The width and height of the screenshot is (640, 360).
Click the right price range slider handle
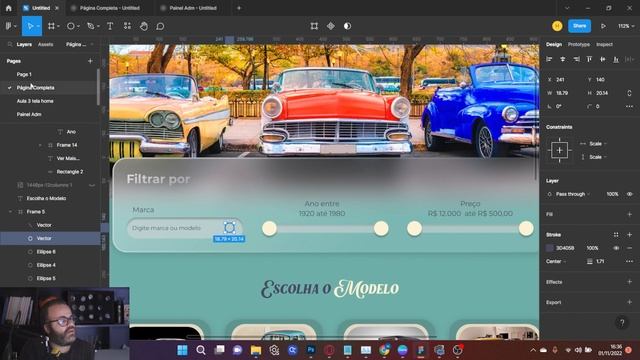click(526, 229)
